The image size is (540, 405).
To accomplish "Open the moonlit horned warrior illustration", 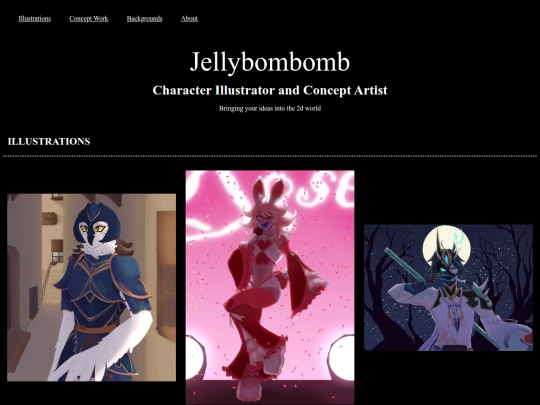I will [x=448, y=287].
